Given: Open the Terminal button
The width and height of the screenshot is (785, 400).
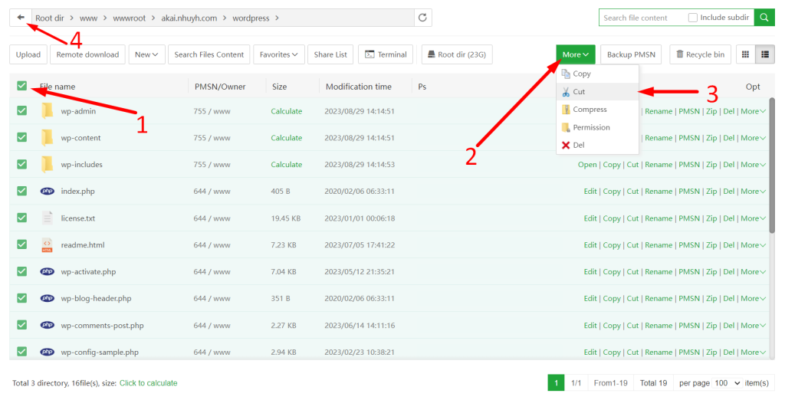Looking at the screenshot, I should [x=385, y=55].
